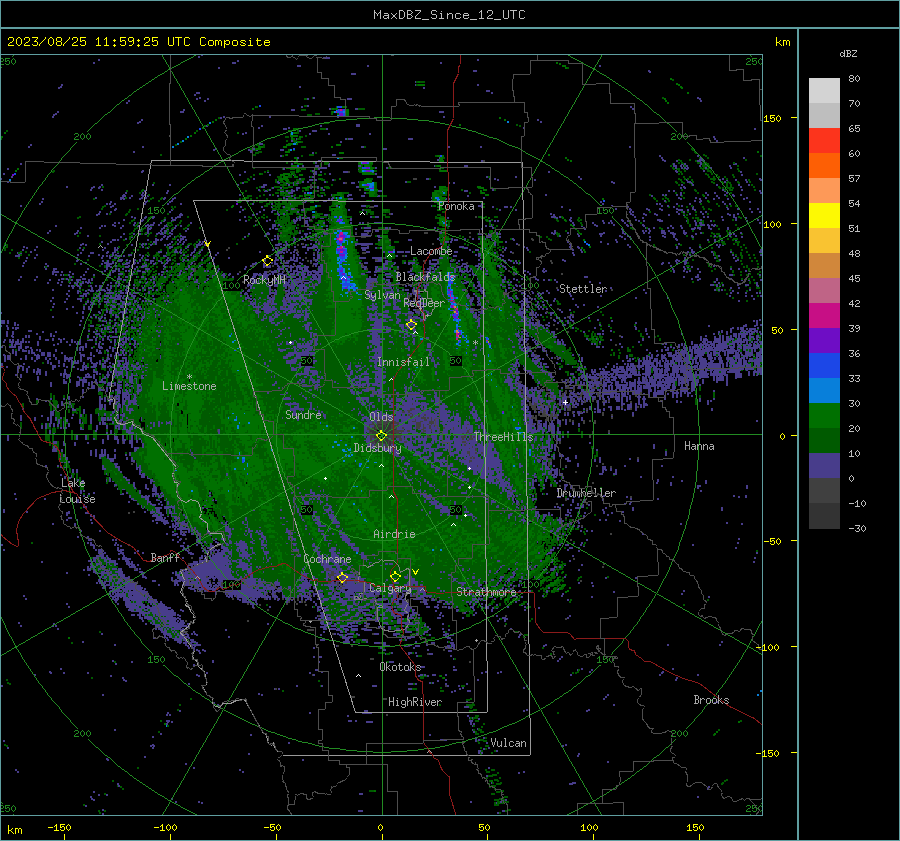Click the Strathmore label
The image size is (900, 841).
click(x=486, y=592)
